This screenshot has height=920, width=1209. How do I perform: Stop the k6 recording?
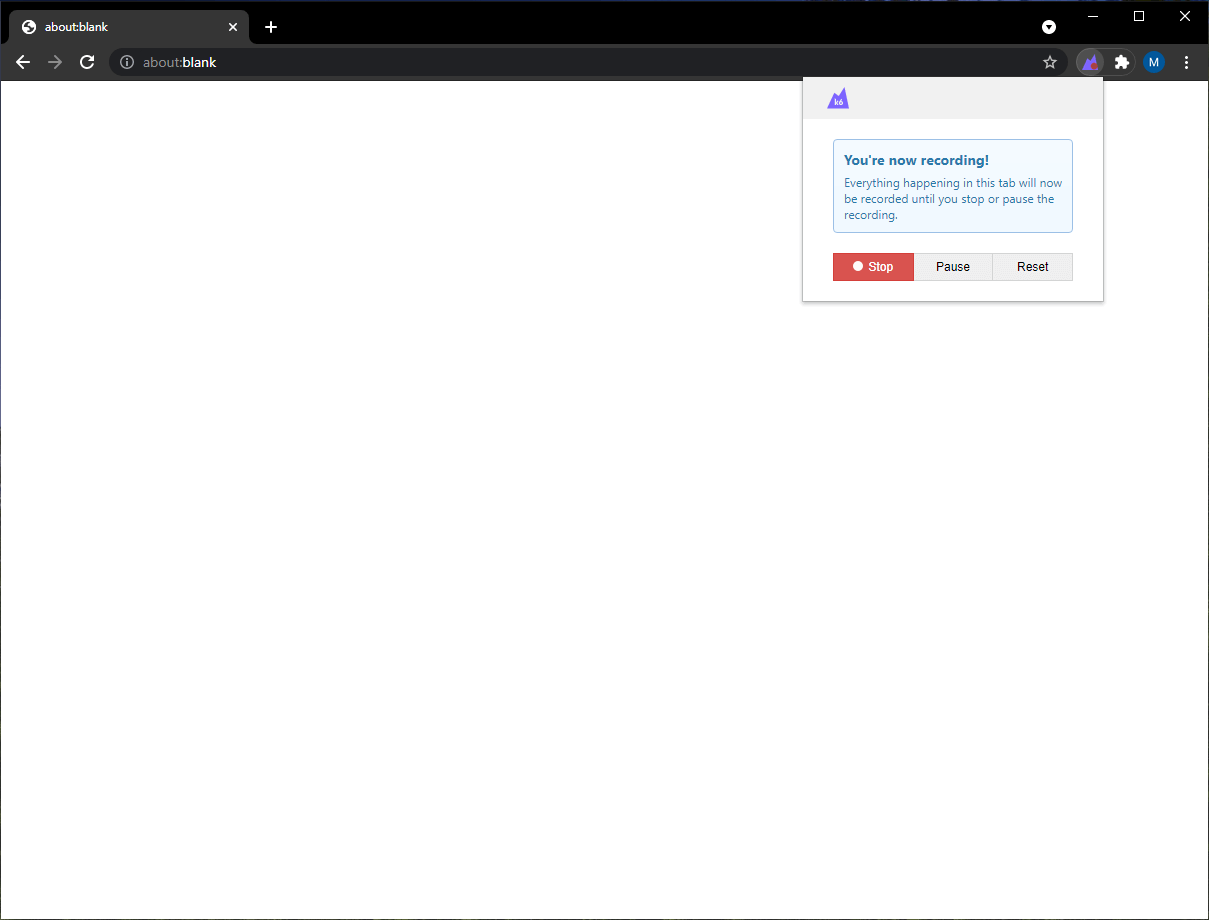point(873,267)
